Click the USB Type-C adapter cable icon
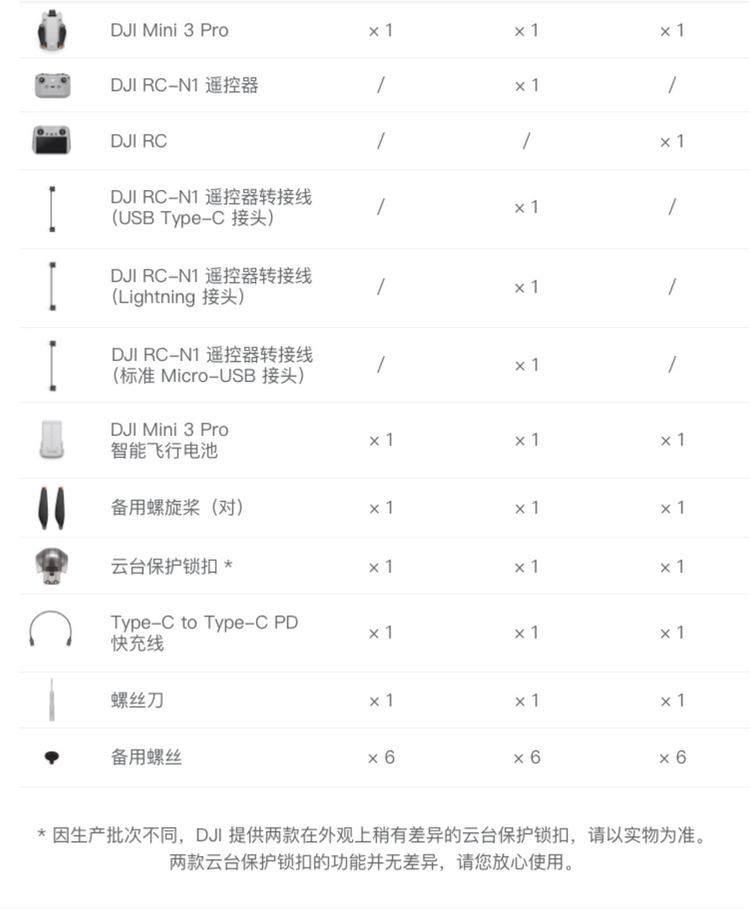This screenshot has width=750, height=909. 52,209
